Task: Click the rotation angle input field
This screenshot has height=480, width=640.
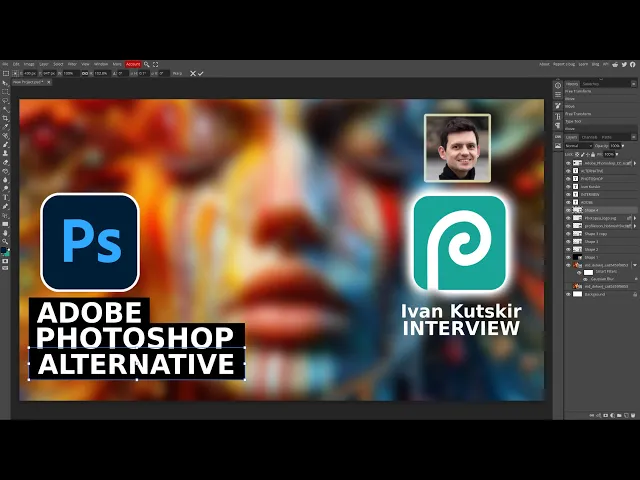Action: (x=123, y=73)
